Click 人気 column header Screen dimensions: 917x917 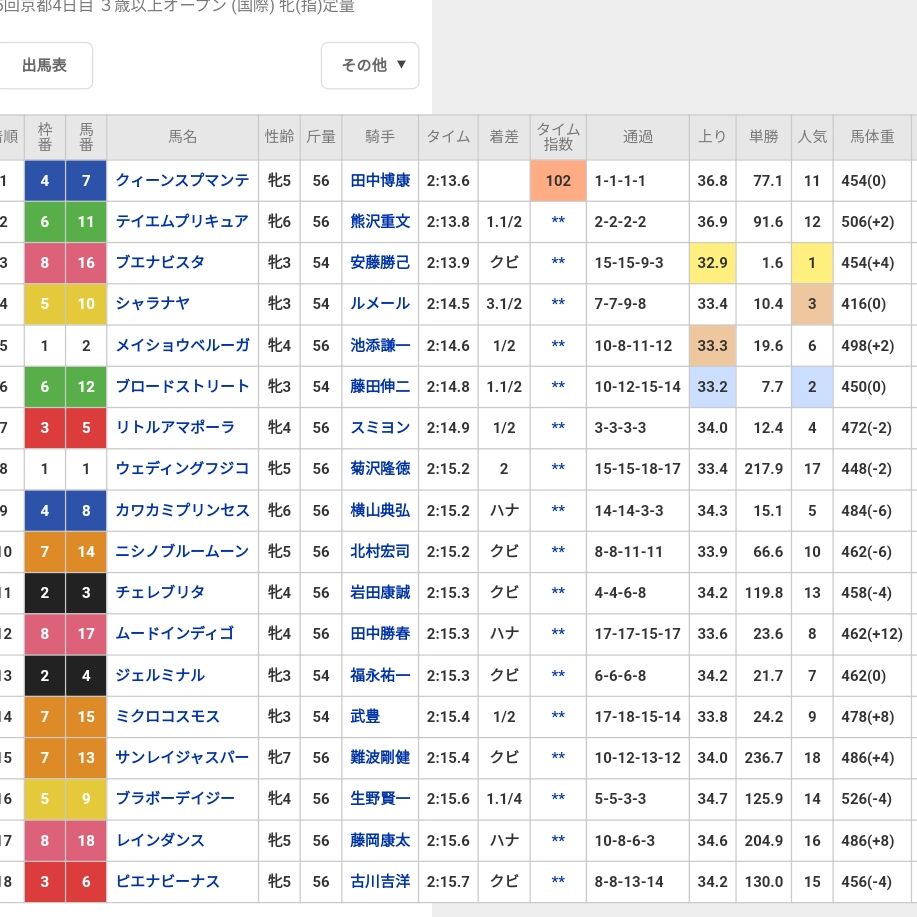click(x=812, y=137)
